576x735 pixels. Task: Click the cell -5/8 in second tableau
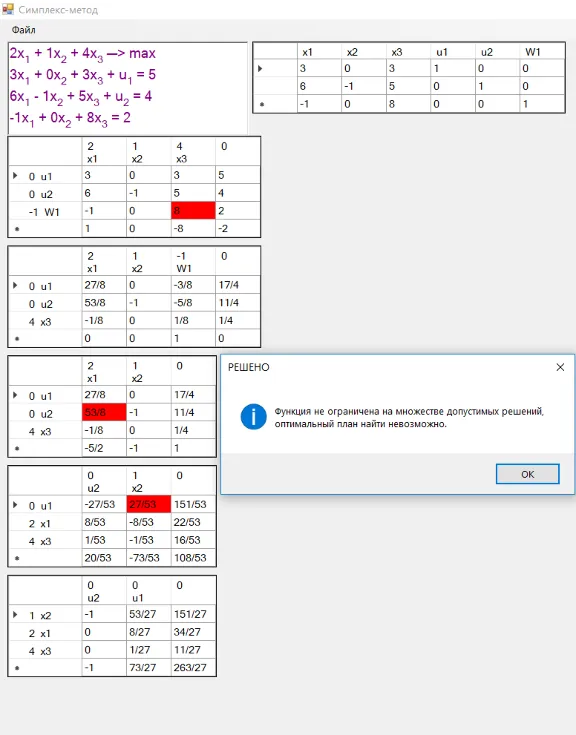click(193, 302)
